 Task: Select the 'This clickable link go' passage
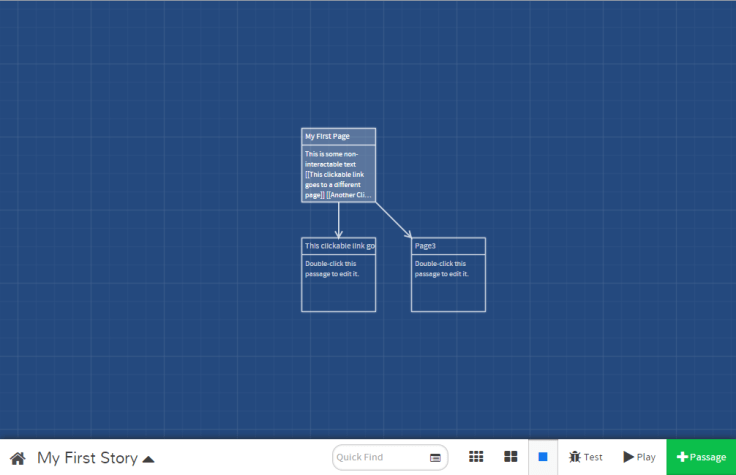click(x=339, y=246)
